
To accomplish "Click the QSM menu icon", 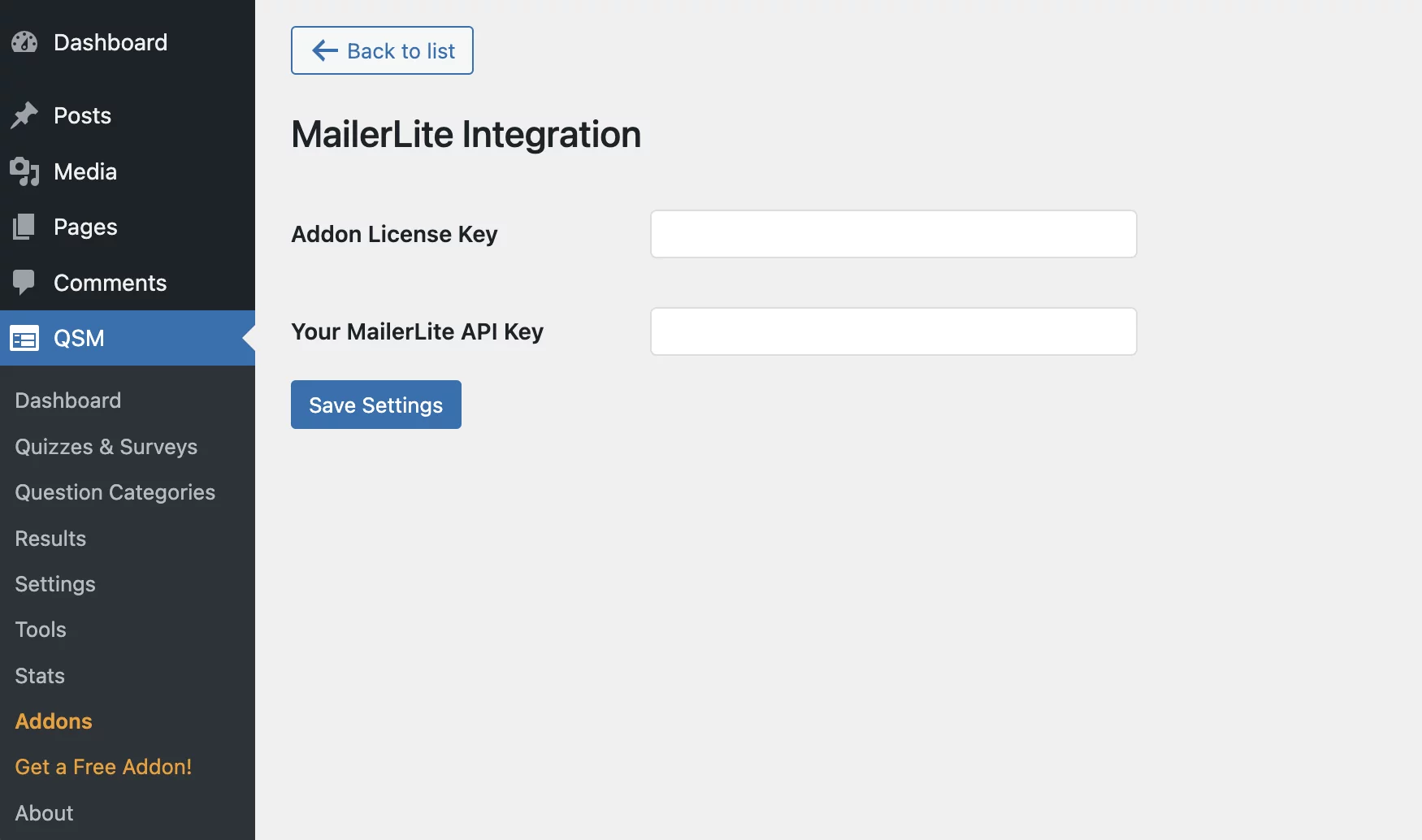I will [24, 338].
